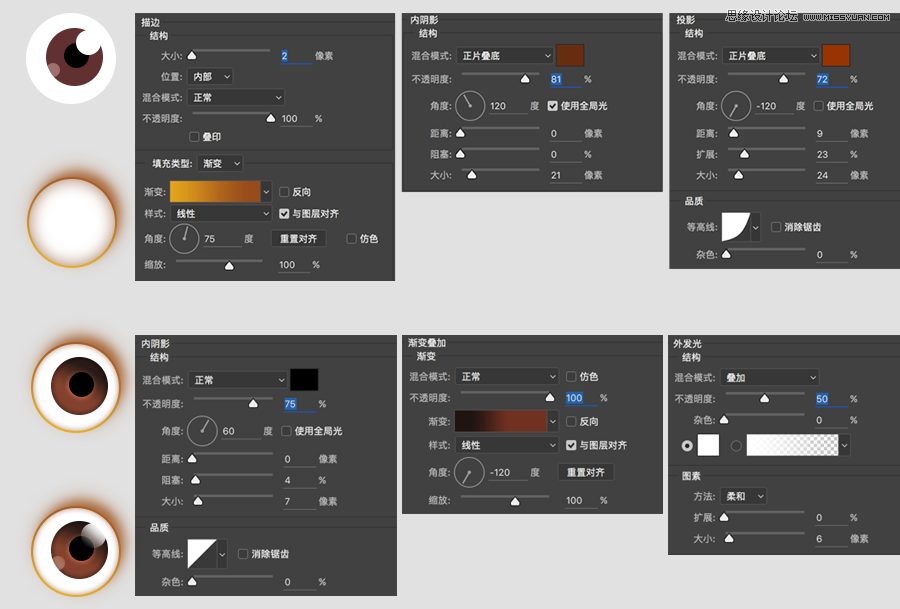Click the Drop Shadow (投影) angle dial
This screenshot has width=900, height=609.
736,106
